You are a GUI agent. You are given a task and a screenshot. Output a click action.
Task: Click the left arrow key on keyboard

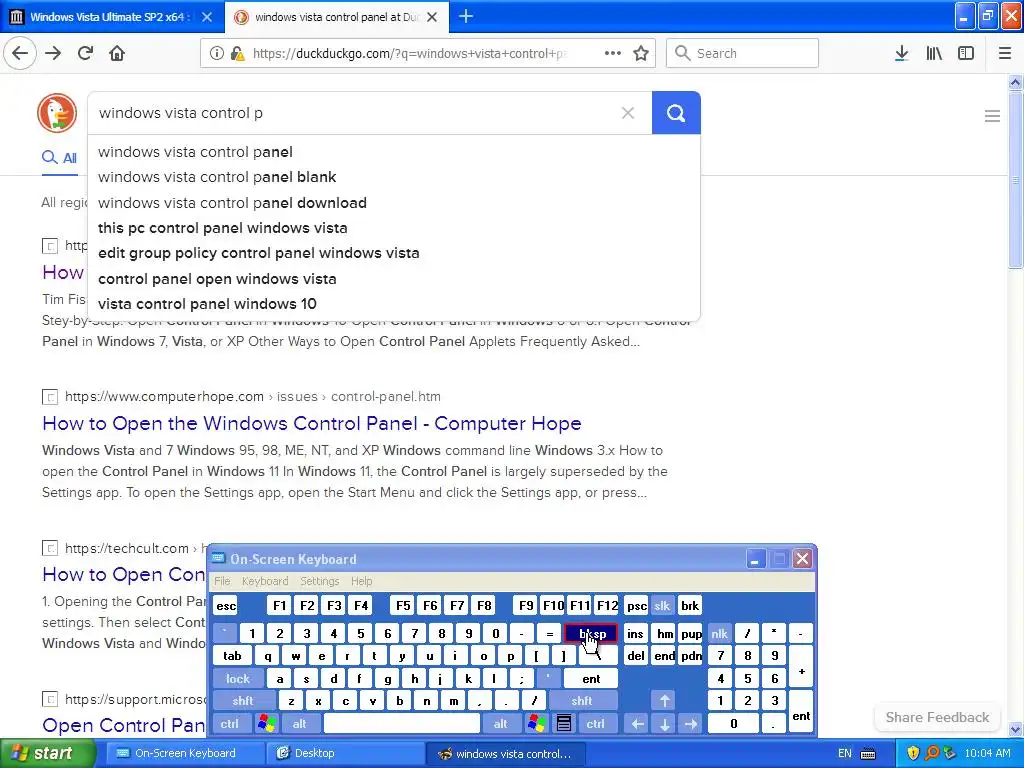[637, 724]
